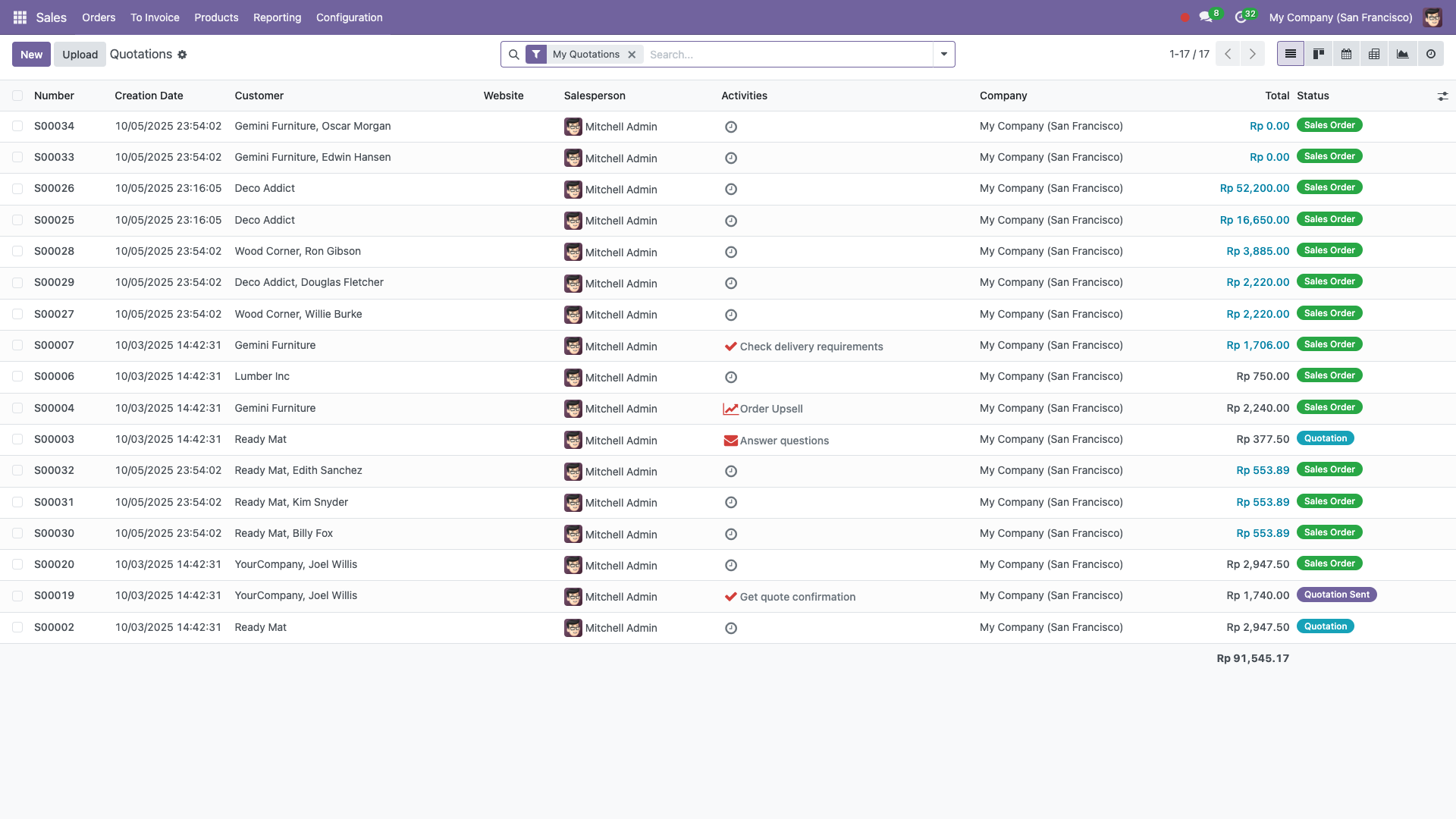Open the Reporting menu
Screen dimensions: 1456x819
coord(277,17)
